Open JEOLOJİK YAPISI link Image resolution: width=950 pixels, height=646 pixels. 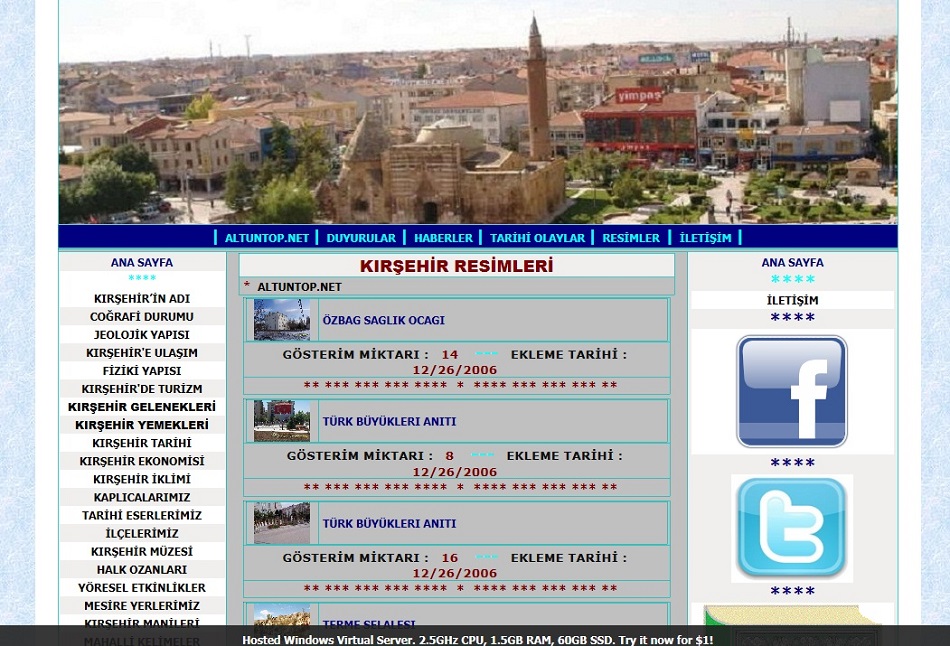pos(142,335)
